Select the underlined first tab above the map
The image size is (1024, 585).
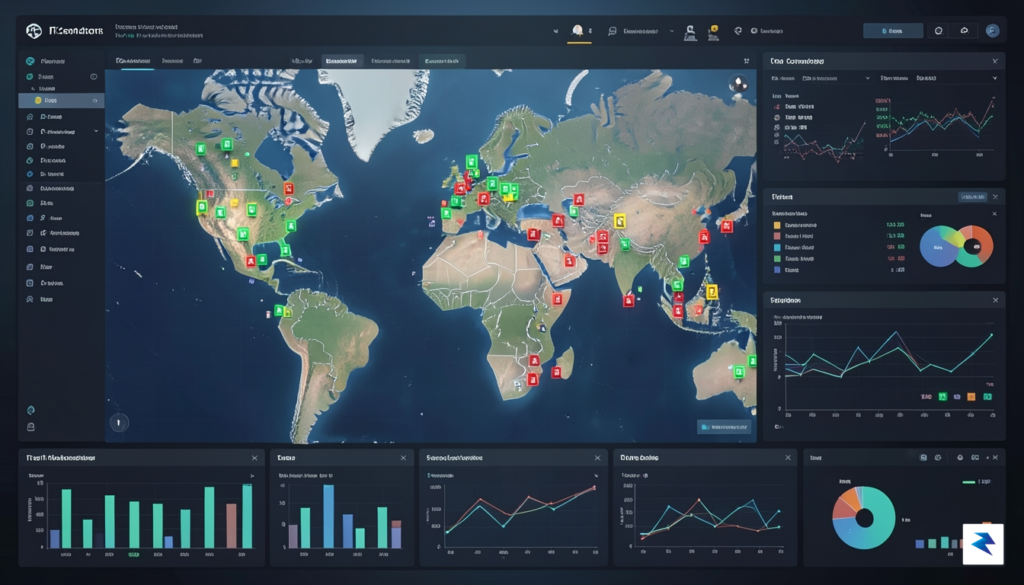coord(133,61)
